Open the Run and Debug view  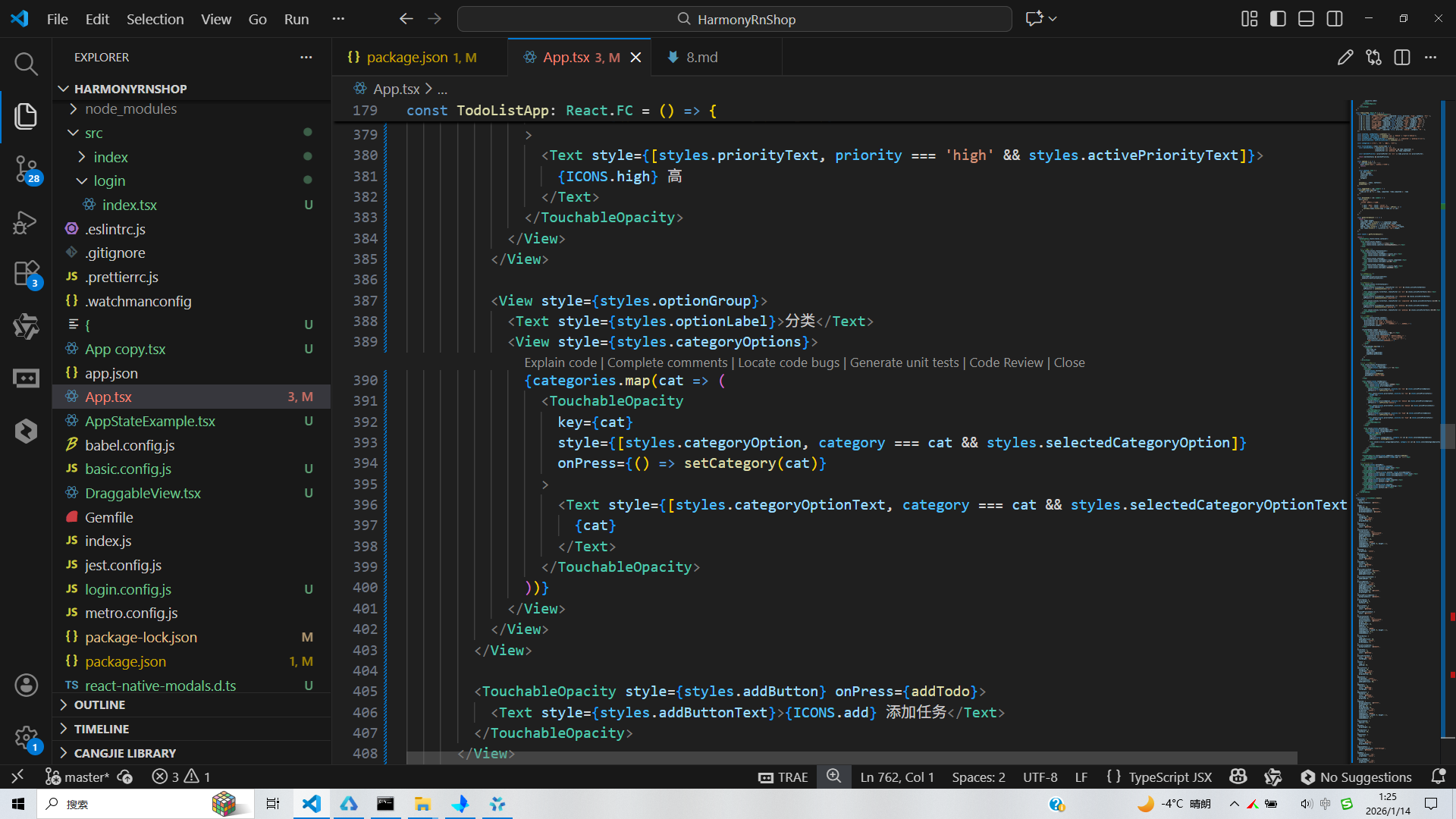pos(26,222)
